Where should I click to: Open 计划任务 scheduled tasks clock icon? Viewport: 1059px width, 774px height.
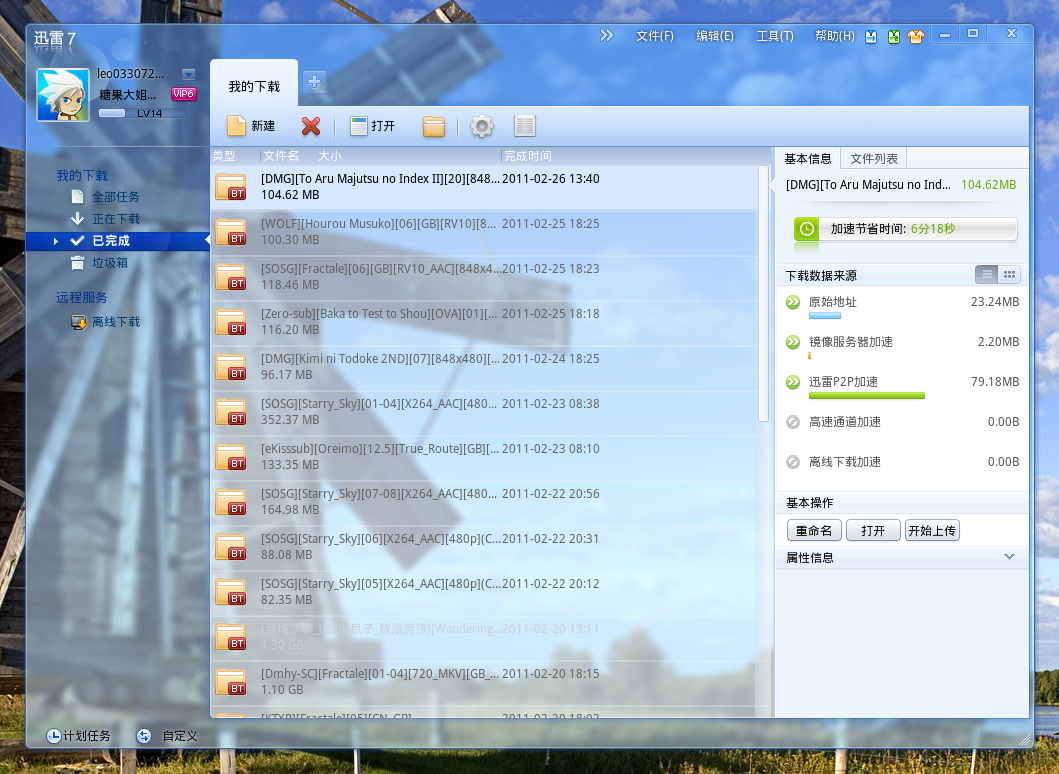(53, 736)
